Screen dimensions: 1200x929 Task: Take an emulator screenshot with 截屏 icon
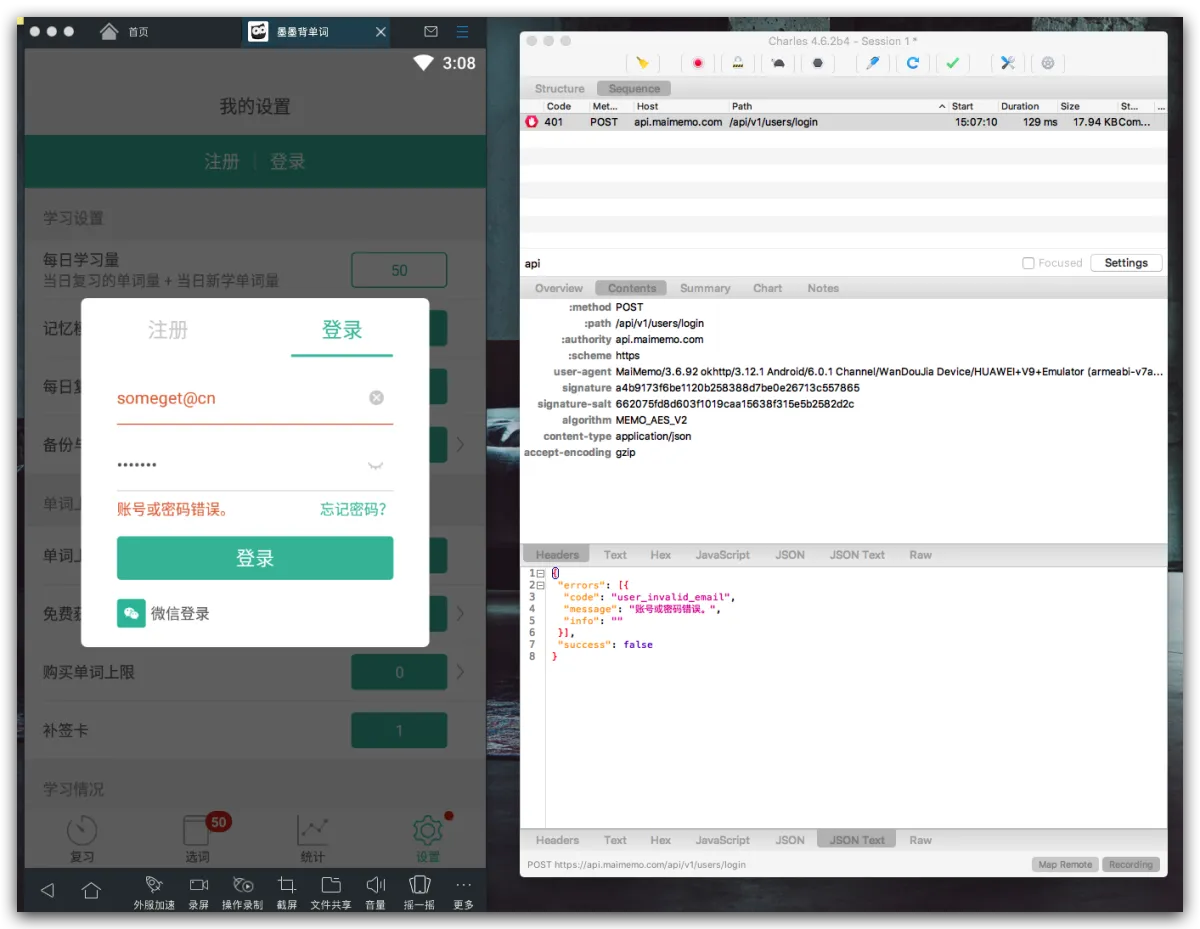(x=287, y=892)
